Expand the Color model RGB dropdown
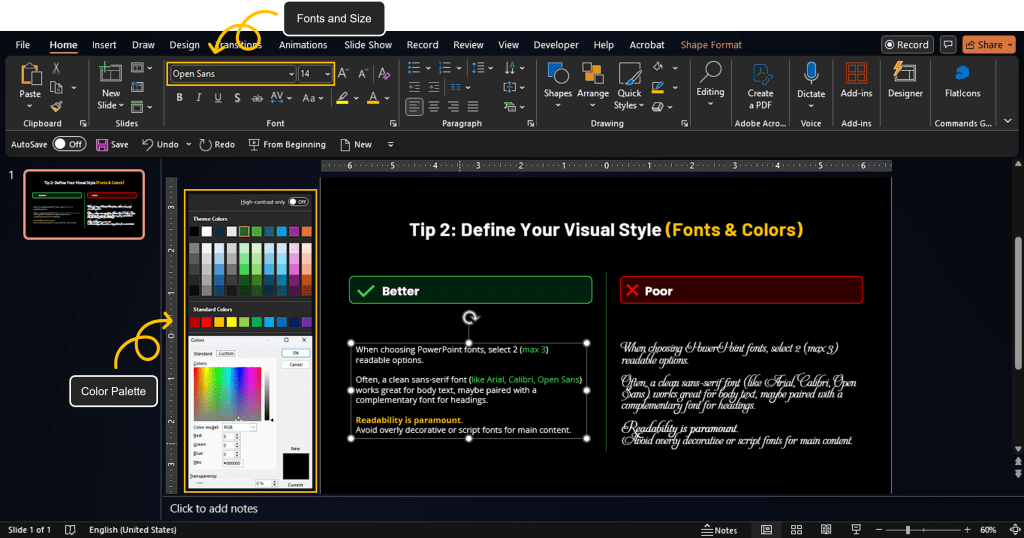This screenshot has width=1024, height=538. (254, 427)
